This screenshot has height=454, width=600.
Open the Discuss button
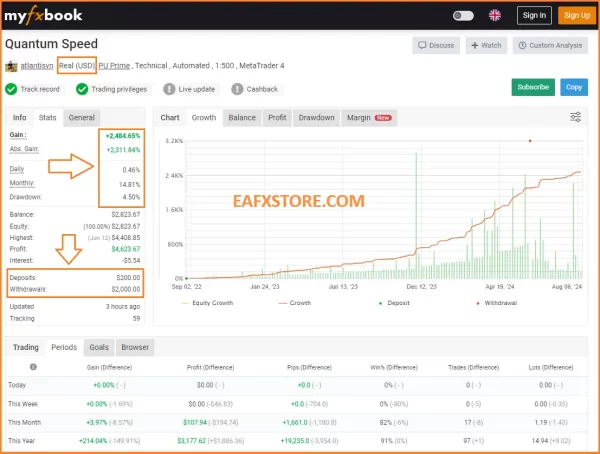tap(436, 45)
